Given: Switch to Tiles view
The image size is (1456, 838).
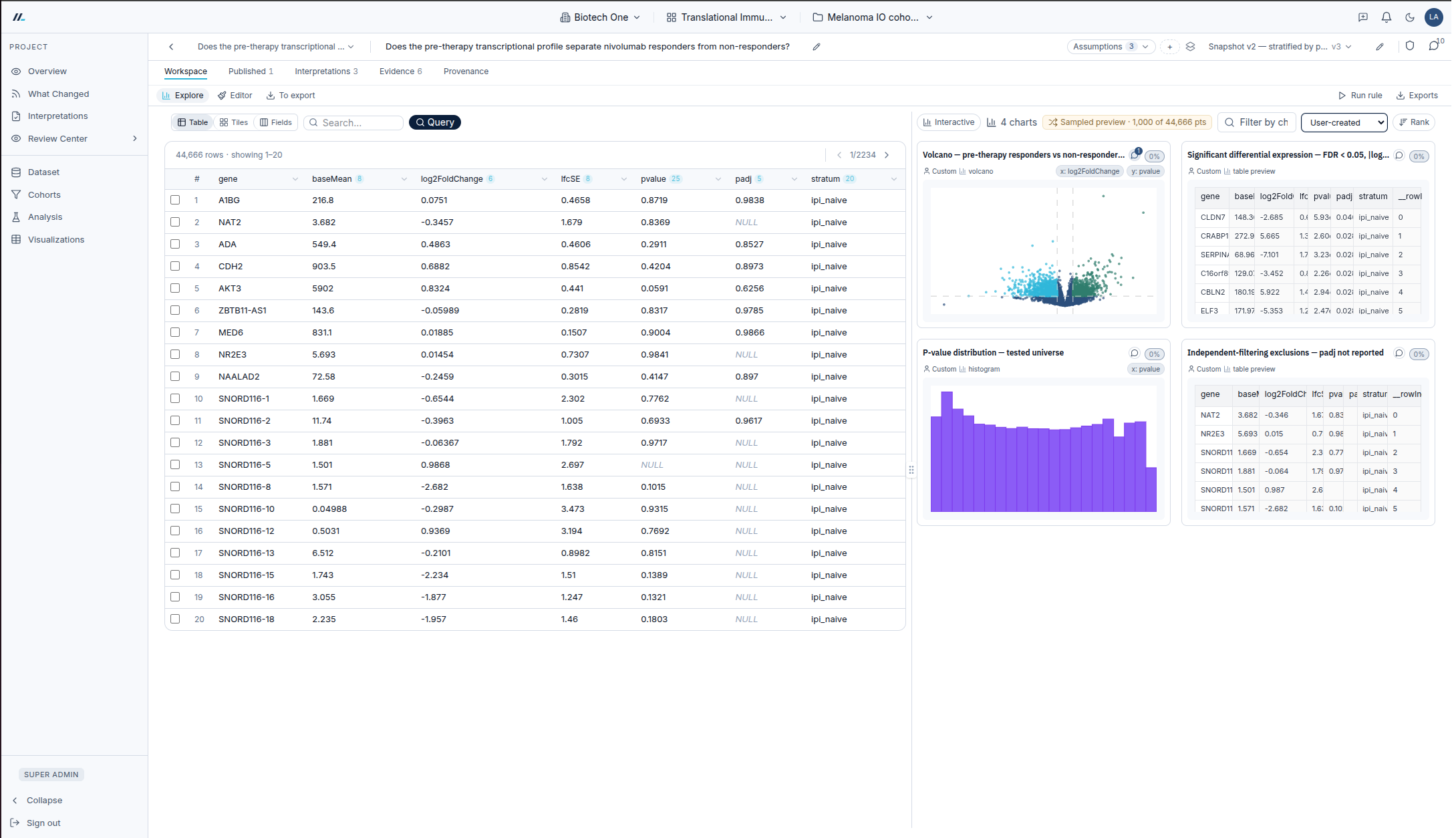Looking at the screenshot, I should click(x=234, y=122).
